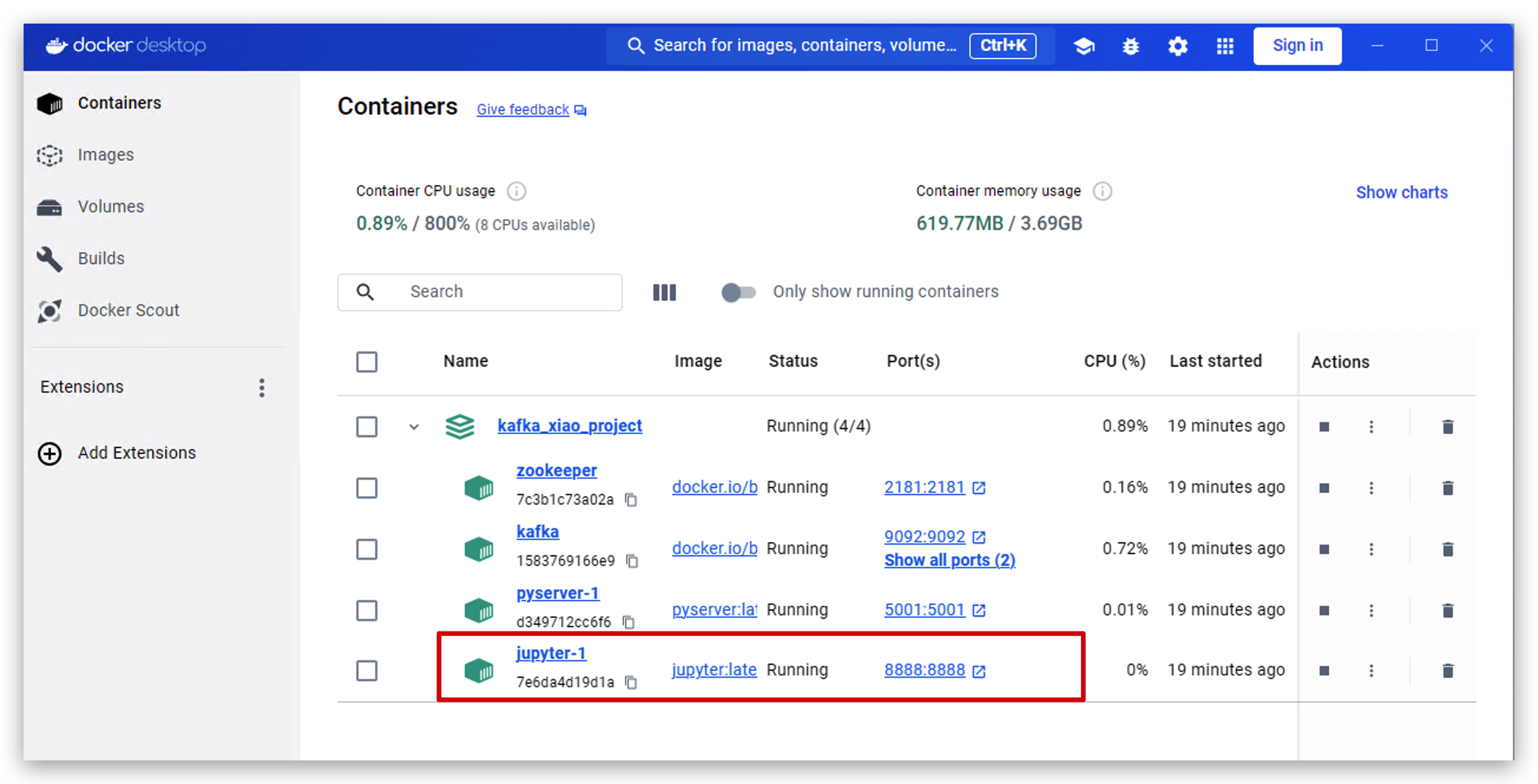Check the pyserver-1 row checkbox
The width and height of the screenshot is (1538, 784).
coord(367,610)
